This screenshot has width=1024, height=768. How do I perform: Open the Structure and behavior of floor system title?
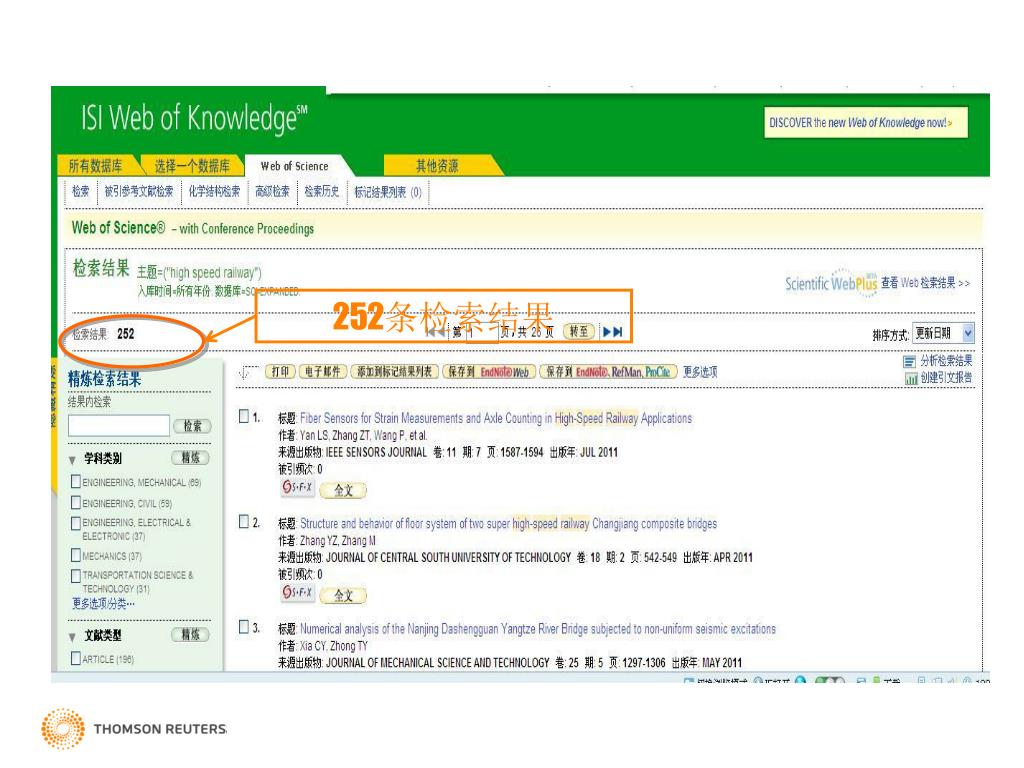508,523
